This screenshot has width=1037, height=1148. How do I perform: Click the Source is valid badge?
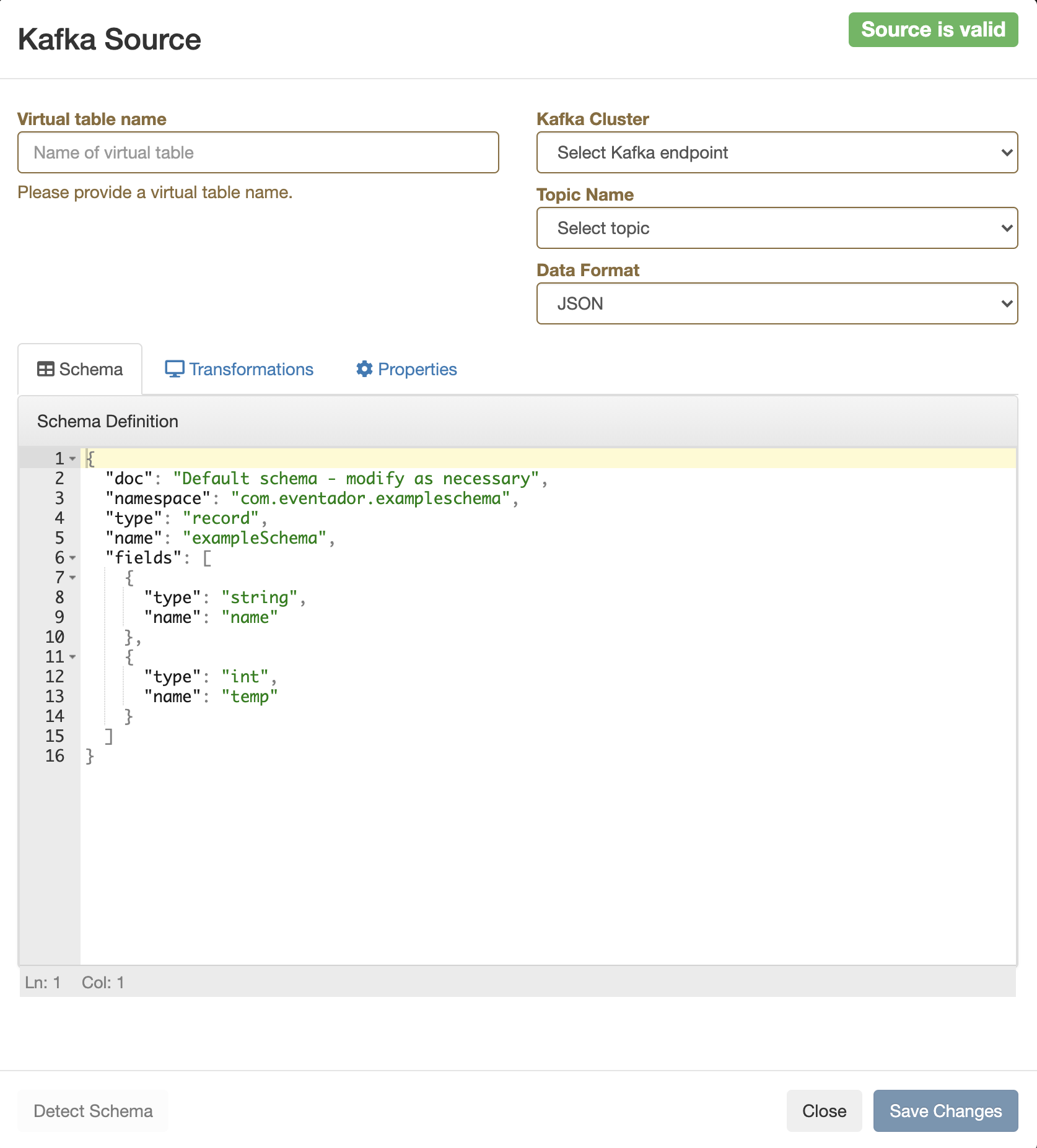click(x=933, y=30)
